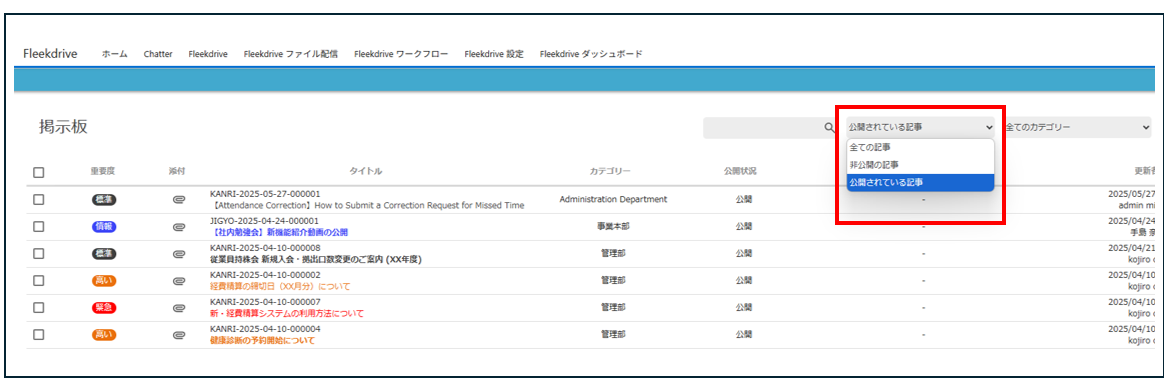Click the 添付 column header

[177, 171]
